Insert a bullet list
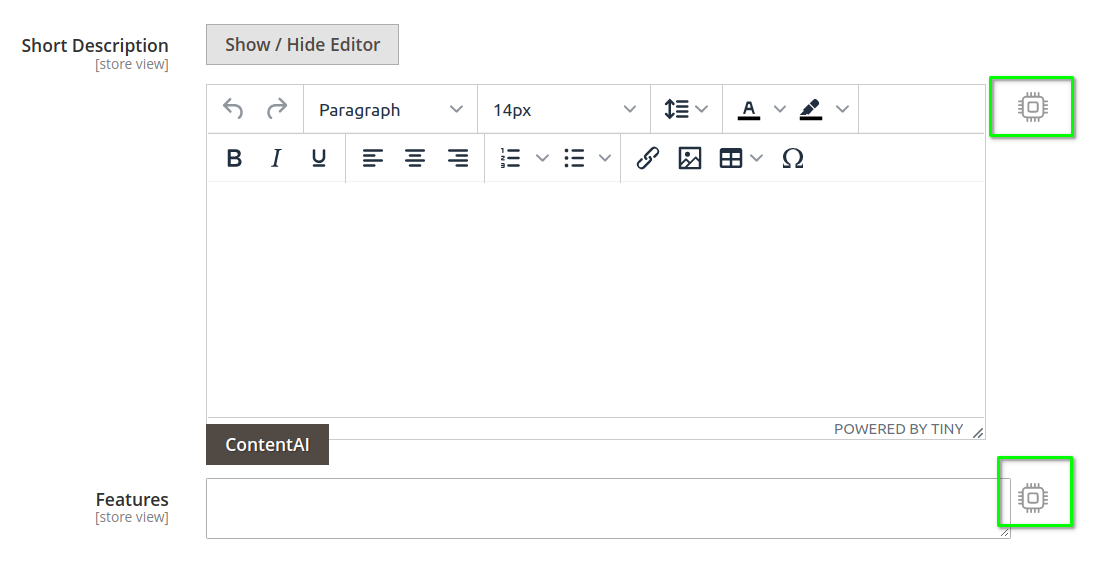The image size is (1109, 565). coord(574,158)
